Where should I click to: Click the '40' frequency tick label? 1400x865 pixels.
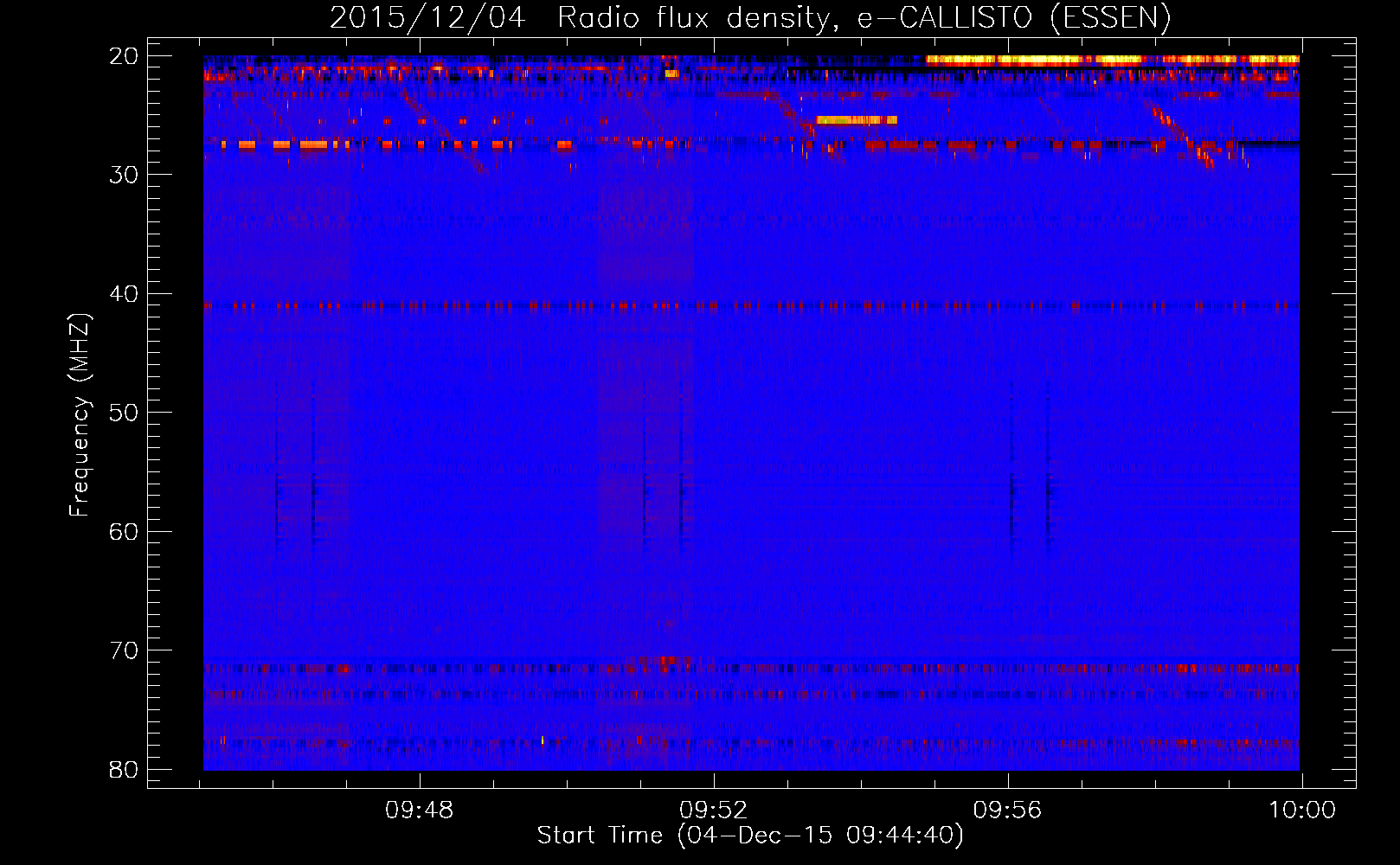point(124,294)
